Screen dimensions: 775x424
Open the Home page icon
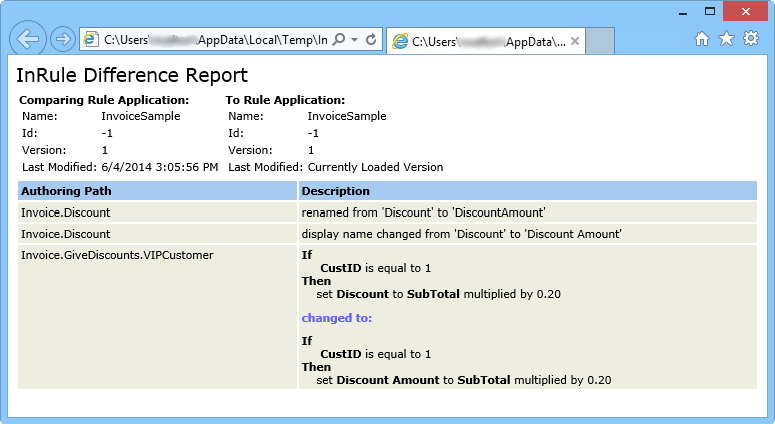(702, 39)
